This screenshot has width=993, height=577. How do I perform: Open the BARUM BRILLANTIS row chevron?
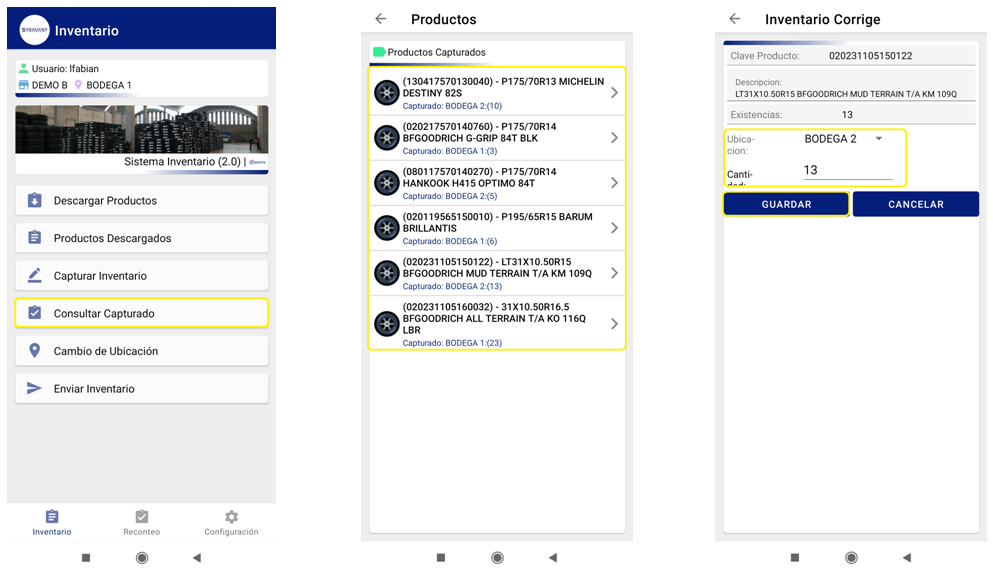[x=614, y=228]
